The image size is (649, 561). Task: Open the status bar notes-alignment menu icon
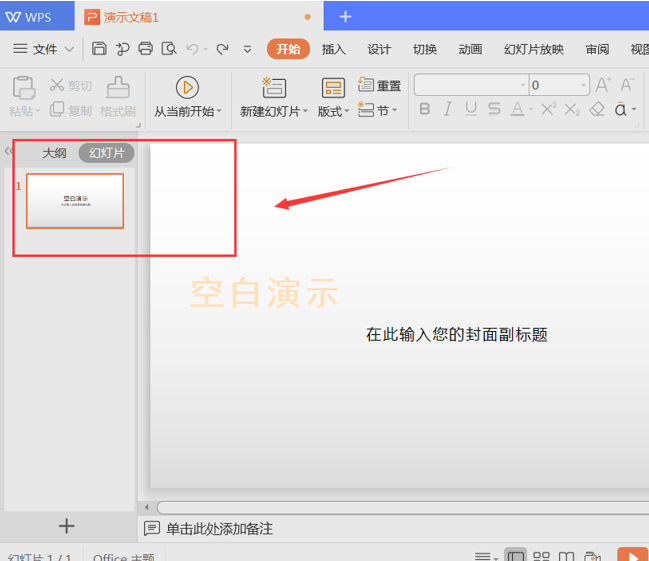pyautogui.click(x=486, y=556)
